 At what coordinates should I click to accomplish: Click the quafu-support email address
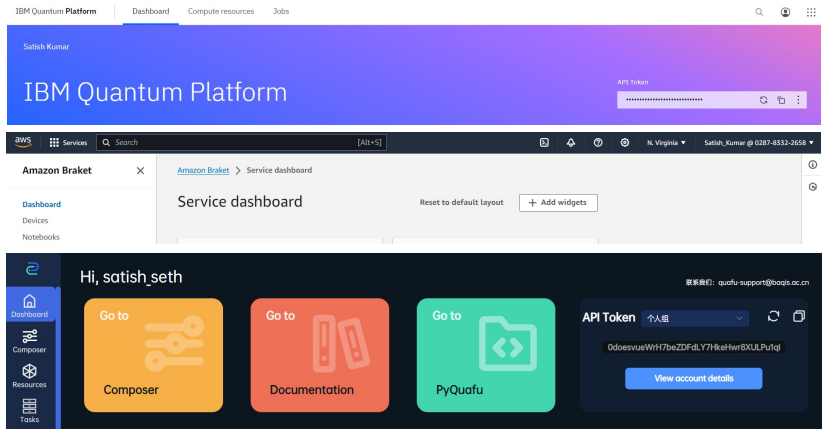(x=764, y=282)
